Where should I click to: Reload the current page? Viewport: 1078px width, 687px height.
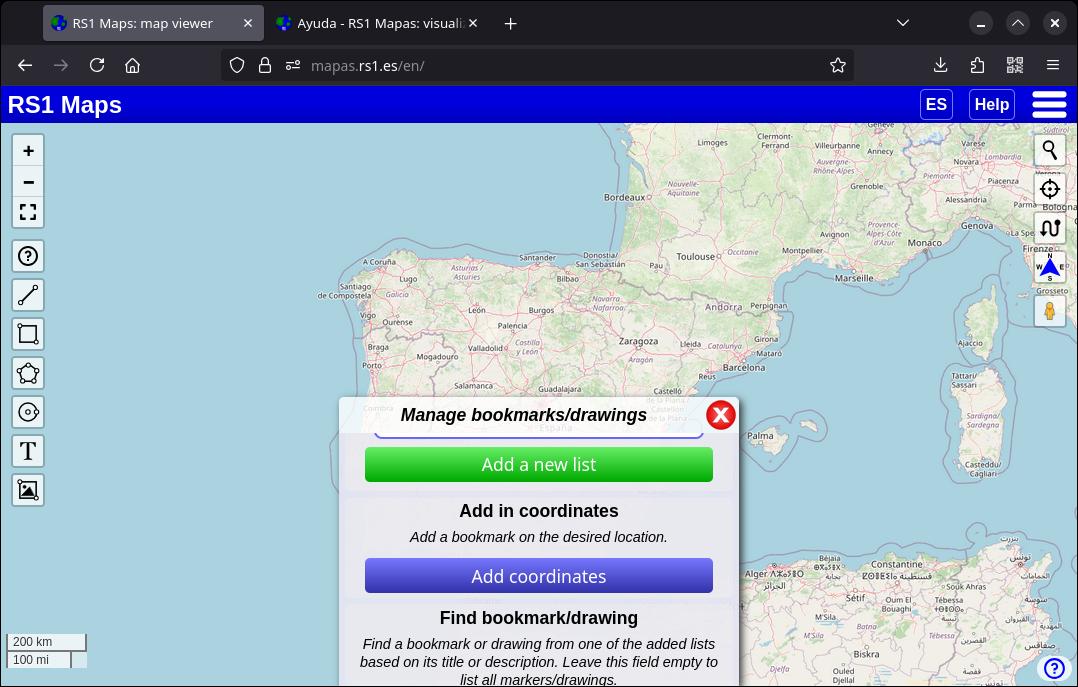point(97,65)
